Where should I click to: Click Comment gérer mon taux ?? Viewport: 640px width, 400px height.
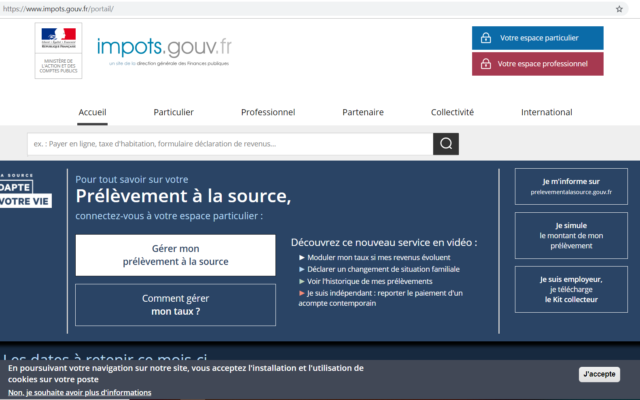point(176,305)
